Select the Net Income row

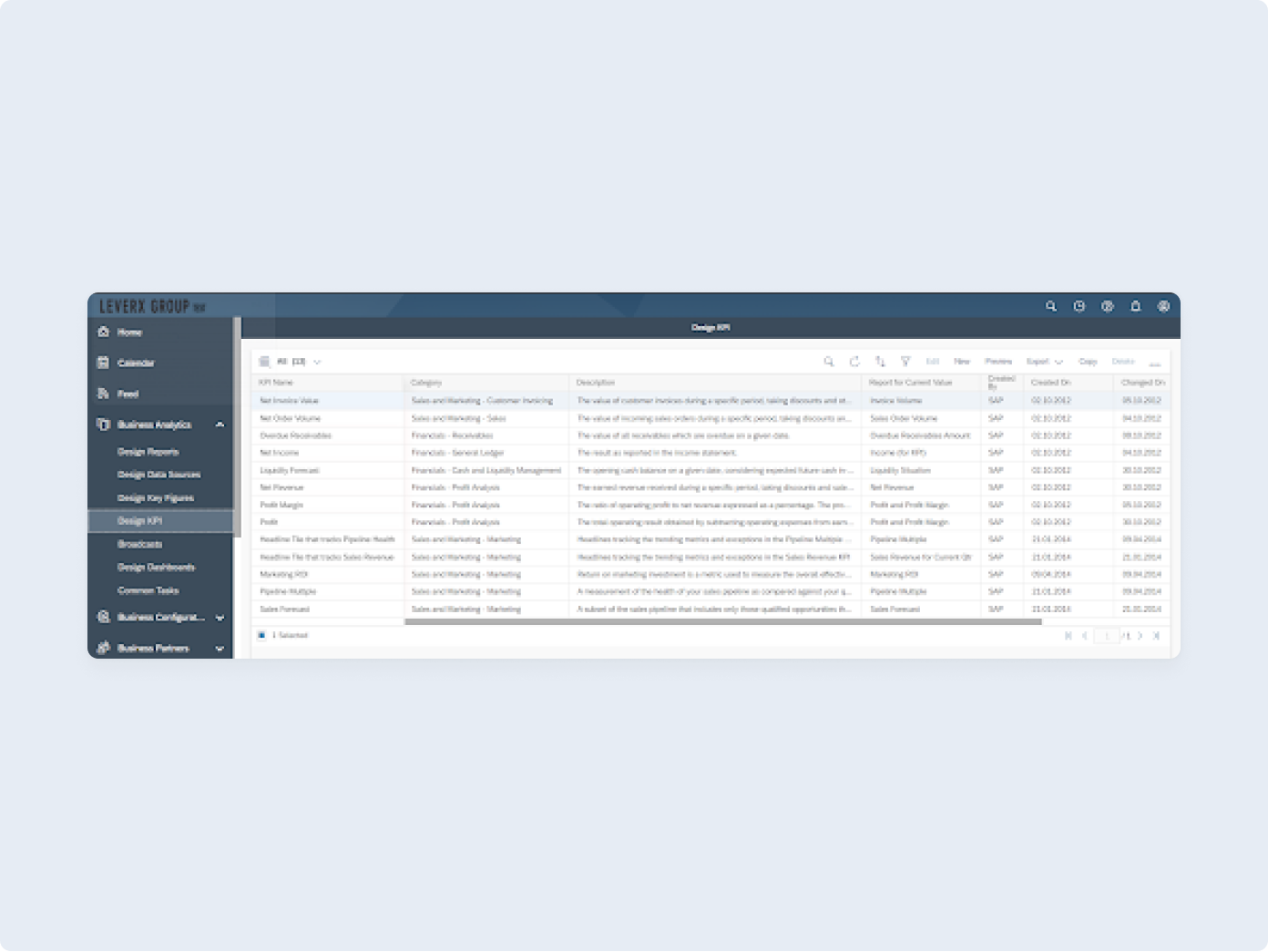(711, 453)
